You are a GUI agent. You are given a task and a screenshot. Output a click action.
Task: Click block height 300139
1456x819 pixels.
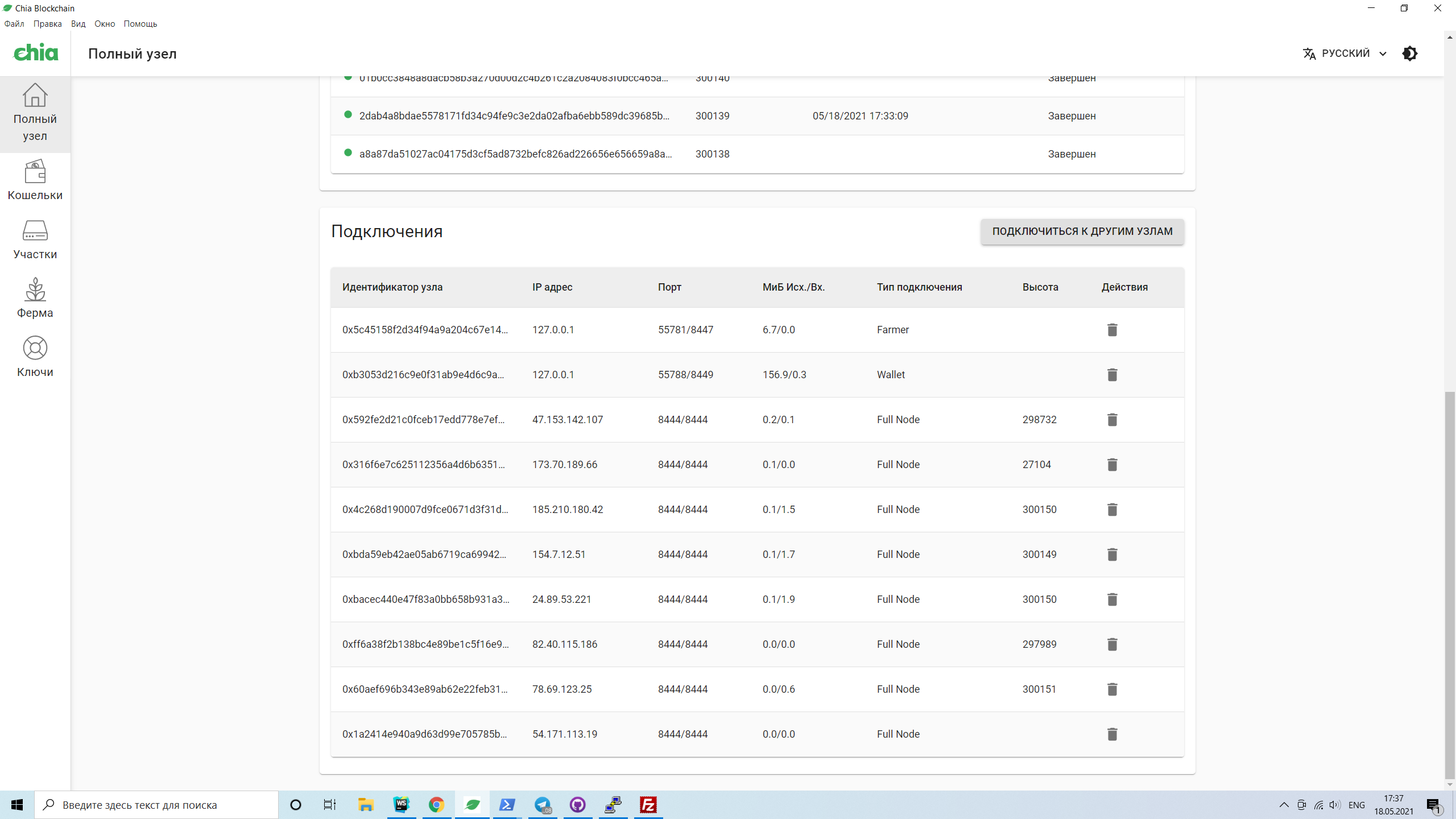pos(713,116)
